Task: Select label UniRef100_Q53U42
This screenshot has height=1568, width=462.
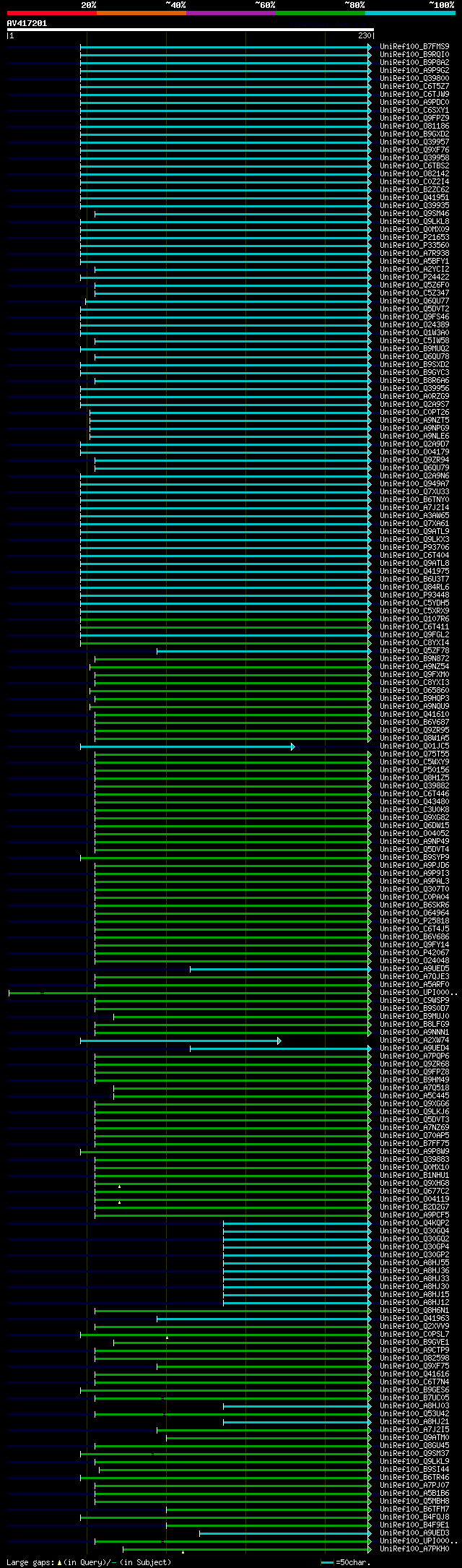Action: pos(414,1414)
